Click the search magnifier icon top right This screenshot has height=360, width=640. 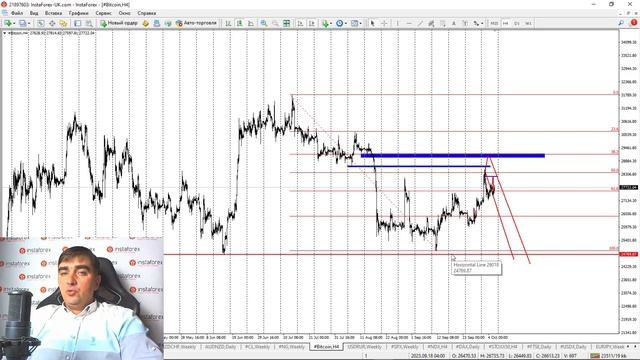pyautogui.click(x=621, y=23)
